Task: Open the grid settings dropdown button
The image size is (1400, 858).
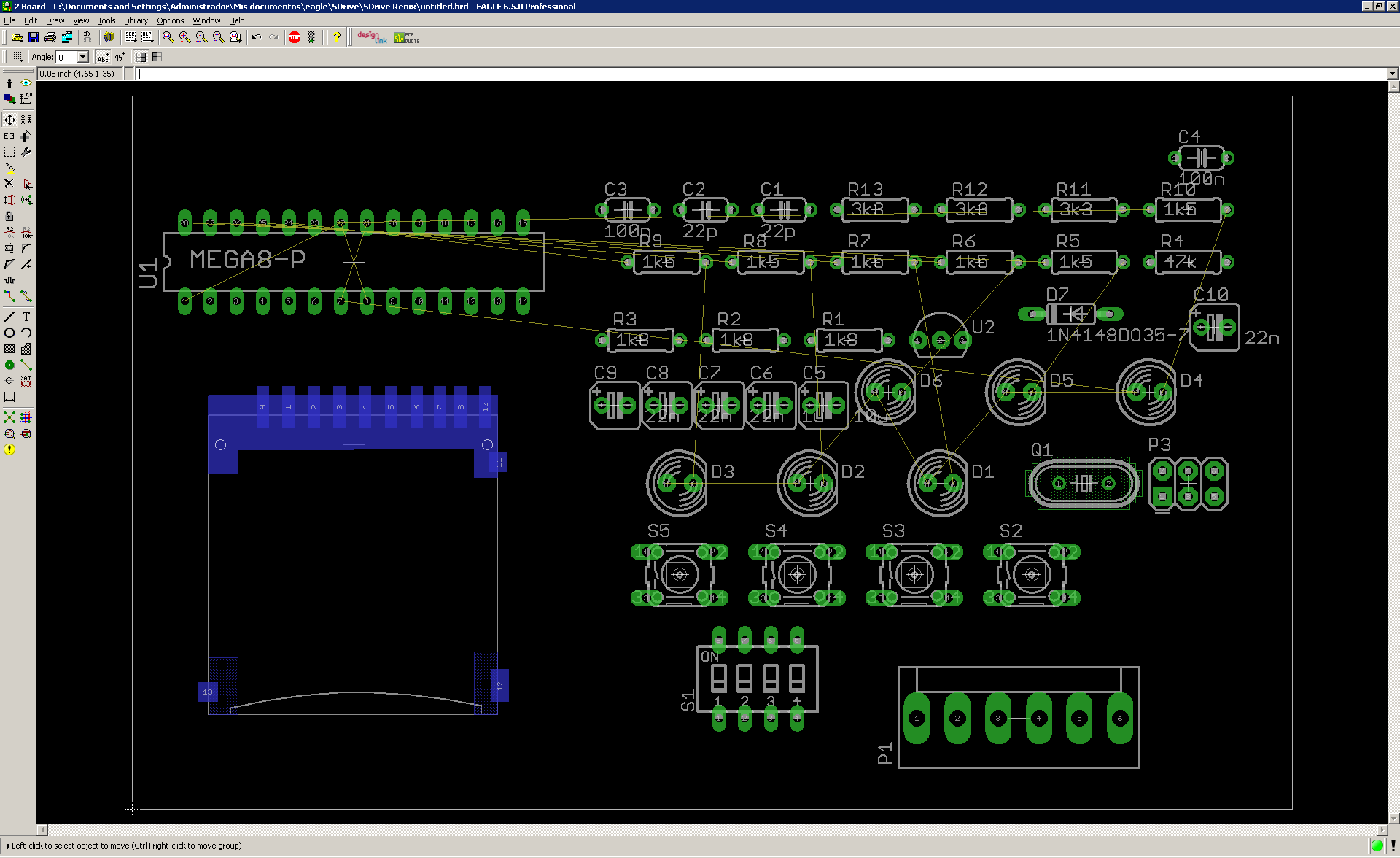Action: point(17,57)
